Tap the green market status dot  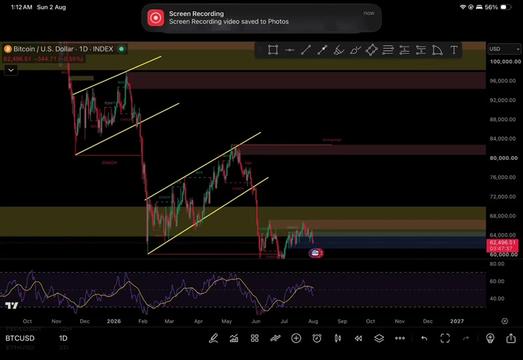[x=121, y=49]
